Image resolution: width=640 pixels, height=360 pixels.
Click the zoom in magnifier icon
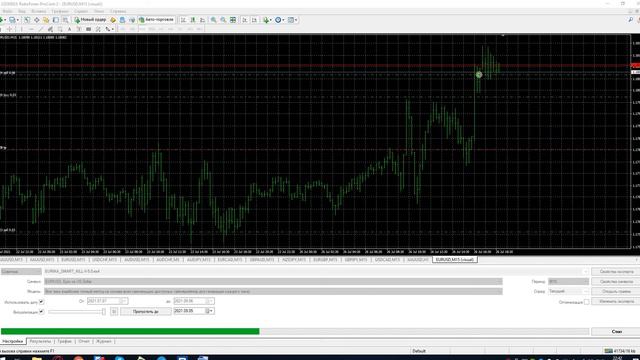pyautogui.click(x=213, y=20)
